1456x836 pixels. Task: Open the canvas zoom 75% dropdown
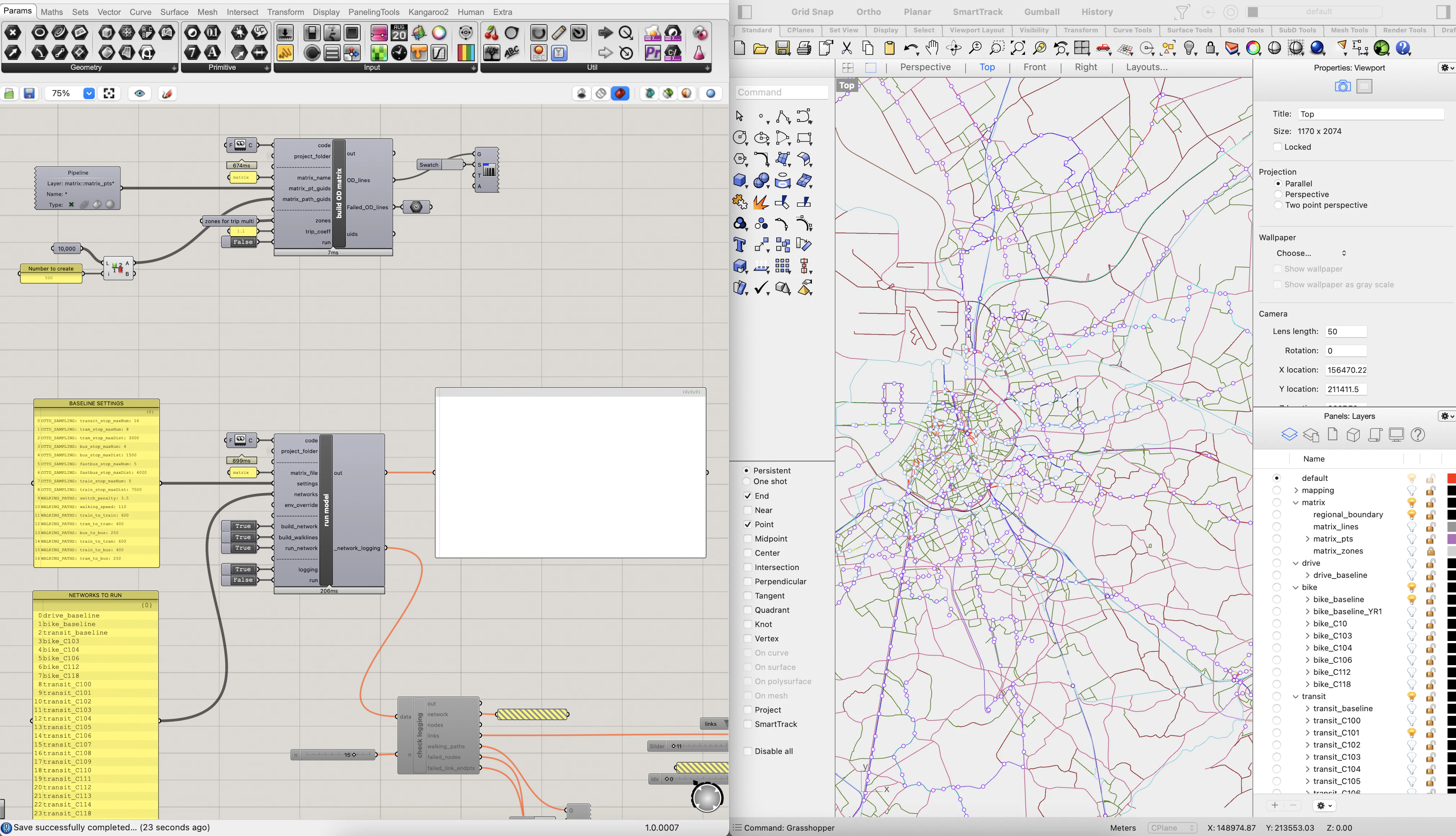point(88,93)
